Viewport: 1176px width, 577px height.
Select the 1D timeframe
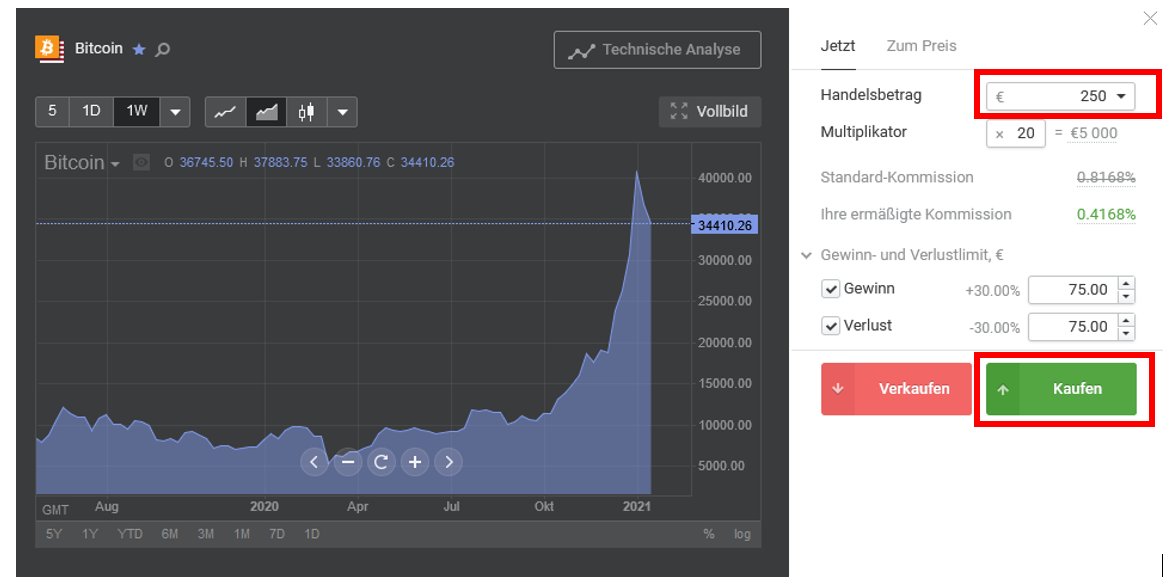coord(91,112)
